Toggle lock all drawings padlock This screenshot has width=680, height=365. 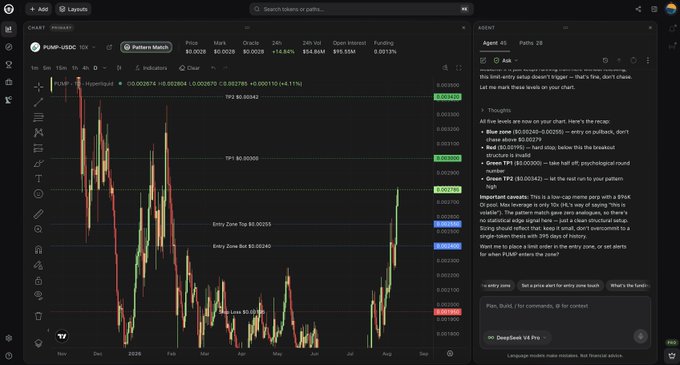point(39,280)
